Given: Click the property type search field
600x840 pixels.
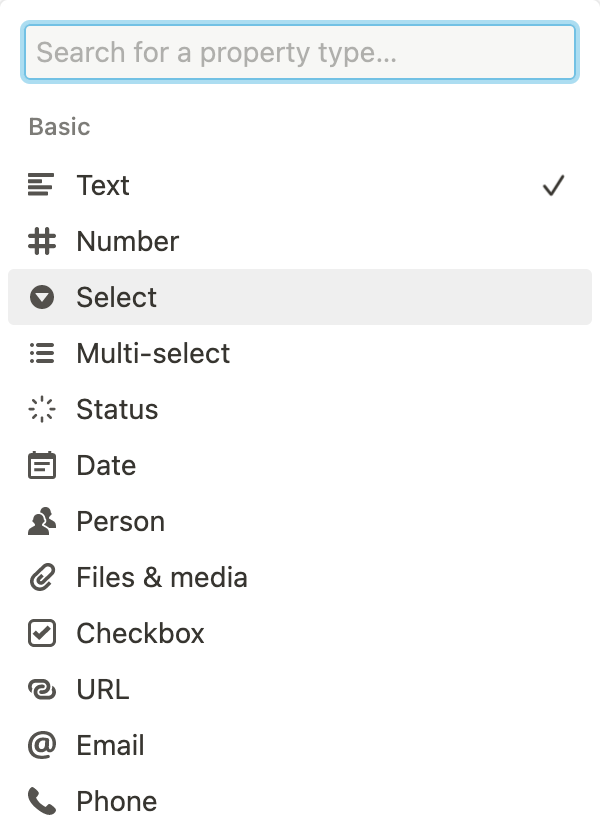Looking at the screenshot, I should tap(300, 52).
